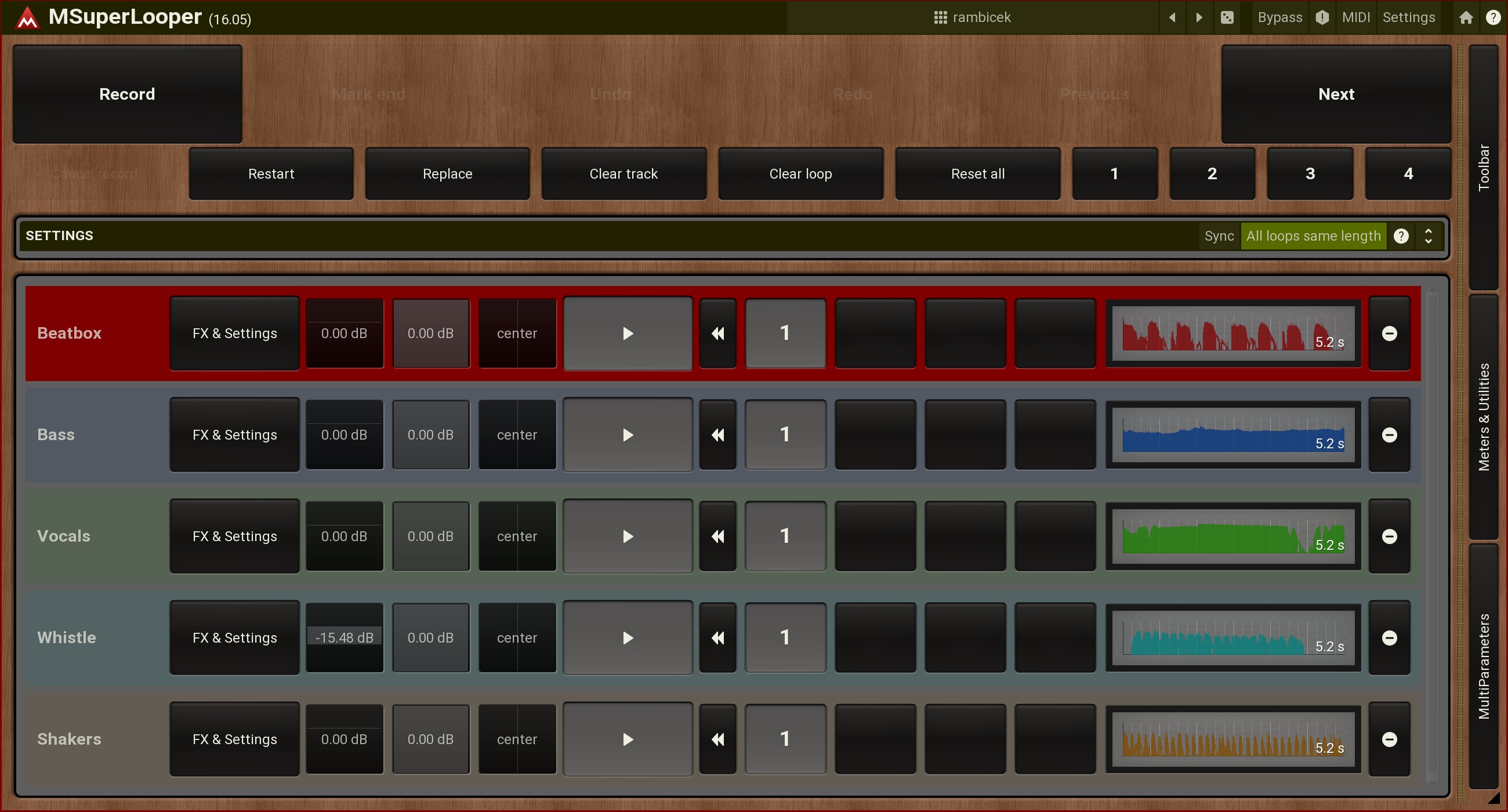
Task: Open the help question mark in title bar
Action: (1493, 17)
